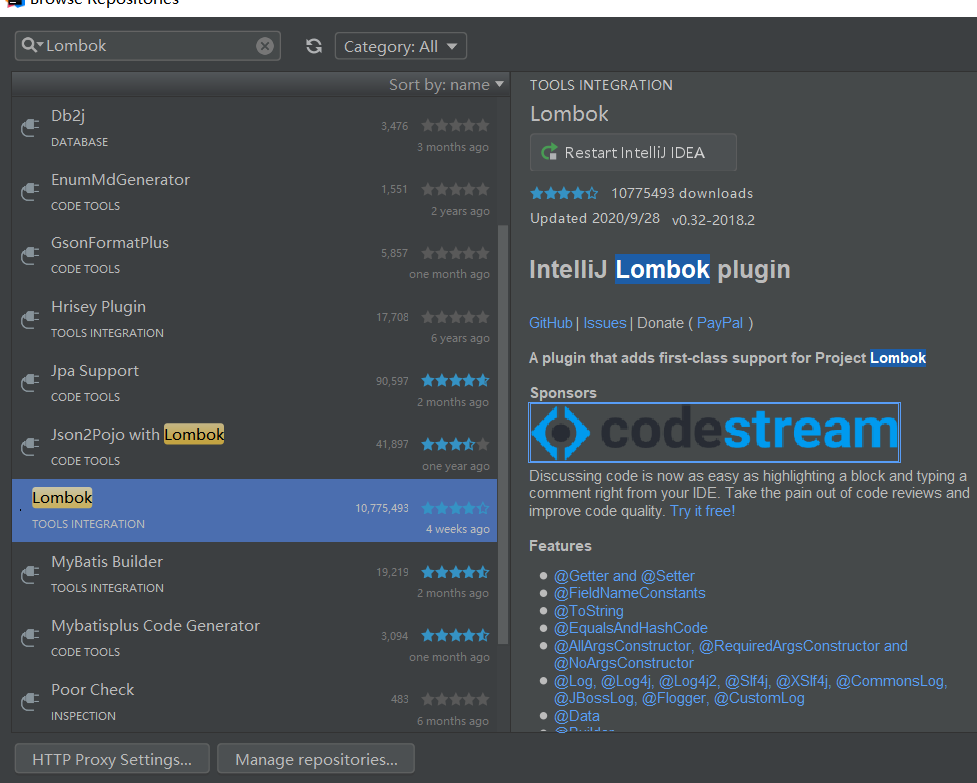Click the Jpa Support plugin icon

(30, 383)
